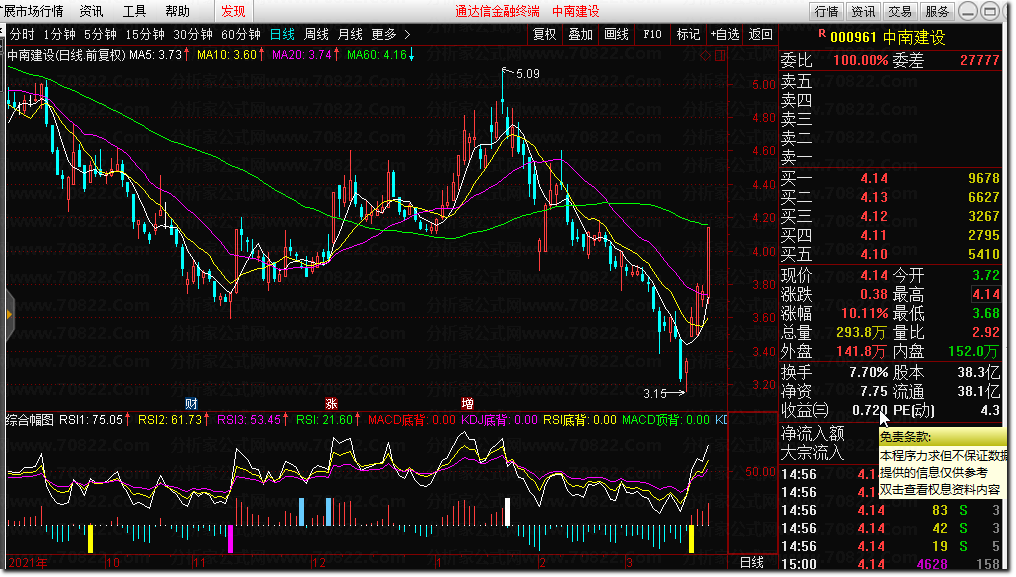Click the 涨幅 10.11% value
Viewport: 1016px width, 577px height.
tap(864, 314)
